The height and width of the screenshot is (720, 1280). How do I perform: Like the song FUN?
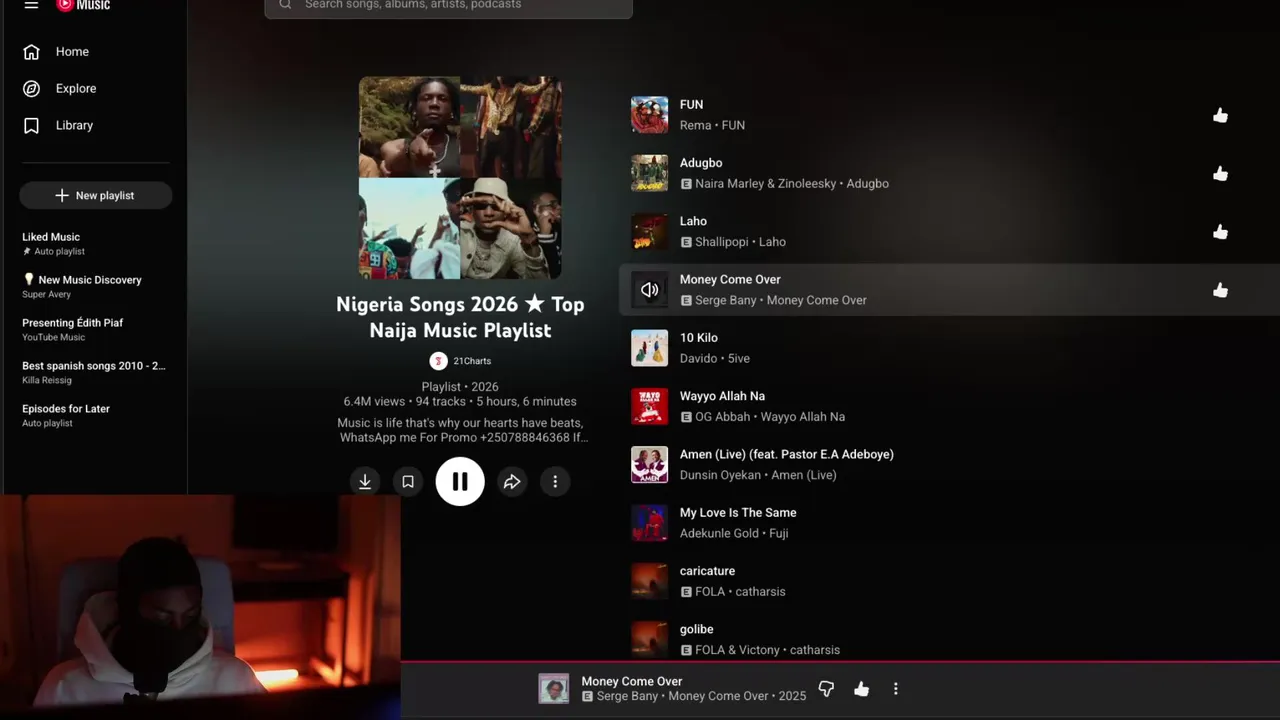point(1220,115)
